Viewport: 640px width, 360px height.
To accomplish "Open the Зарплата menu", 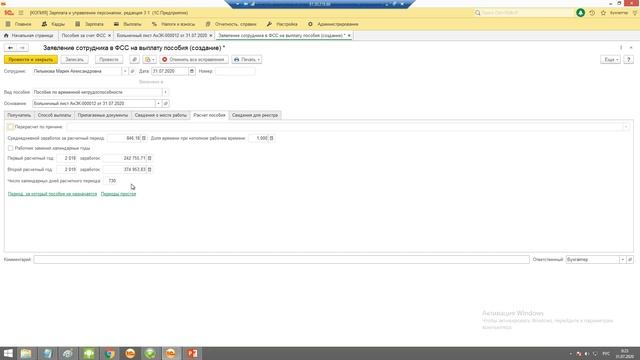I will 89,24.
